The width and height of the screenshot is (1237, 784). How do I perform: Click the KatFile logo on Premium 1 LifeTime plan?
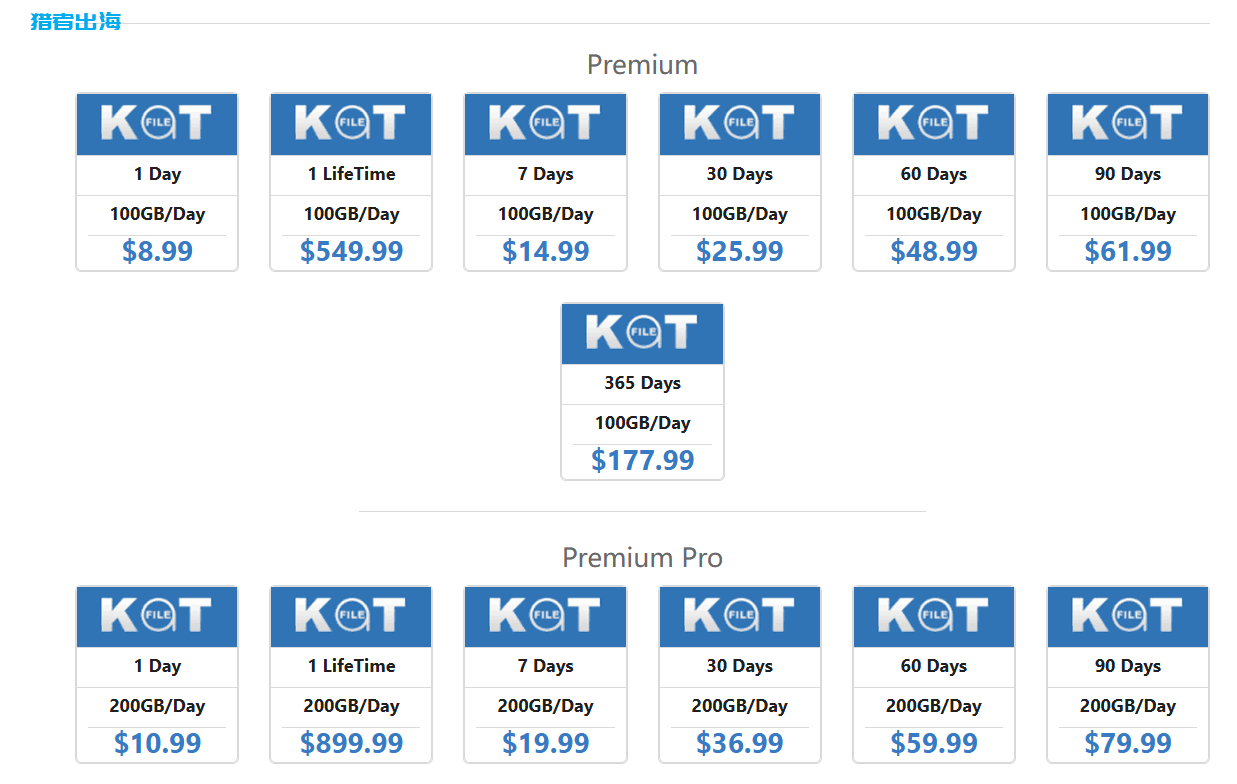coord(351,125)
